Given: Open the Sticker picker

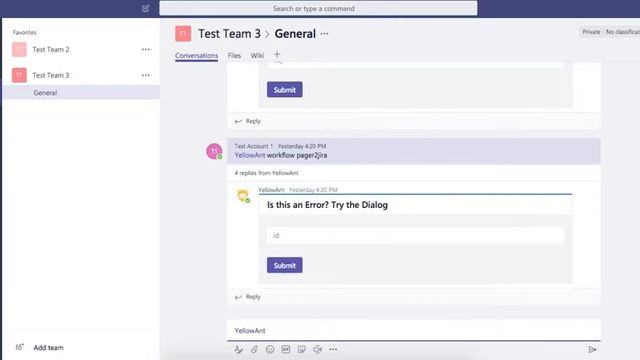Looking at the screenshot, I should coord(302,349).
